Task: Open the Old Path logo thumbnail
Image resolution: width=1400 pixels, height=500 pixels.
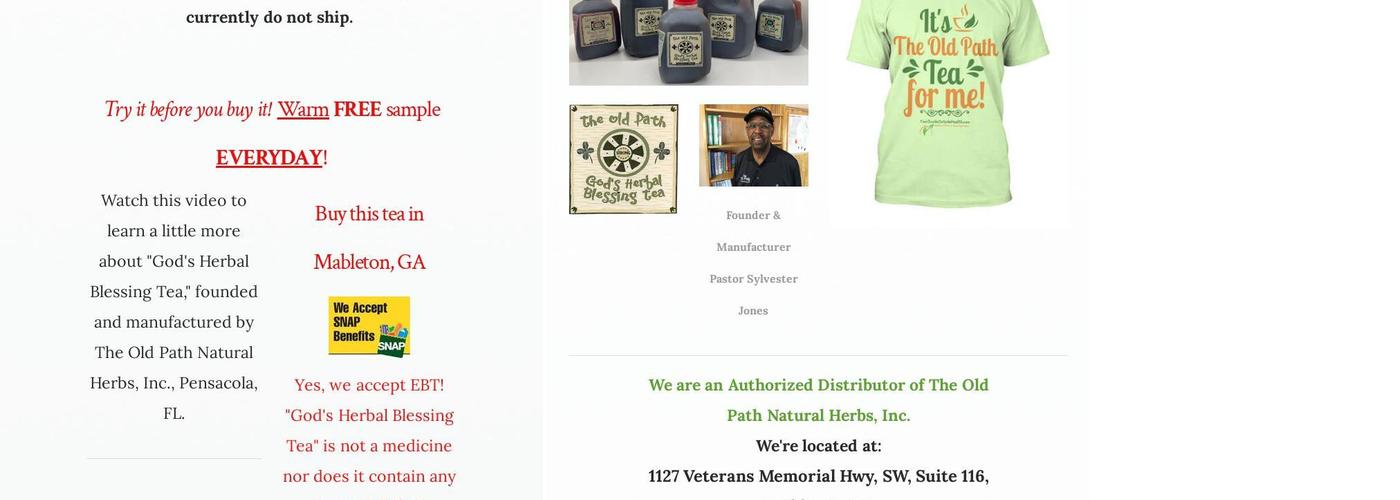Action: tap(624, 159)
